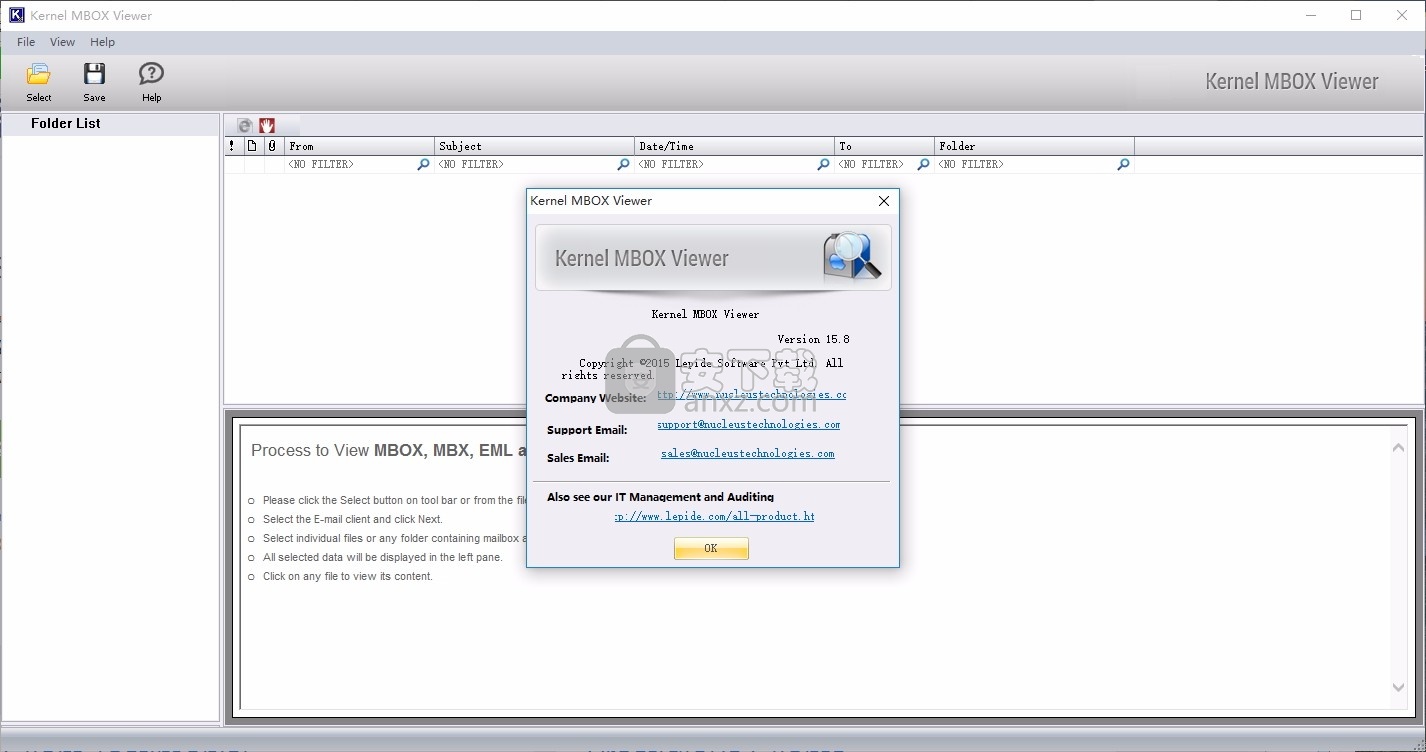Click the From NO FILTER input field
Screen dimensions: 1426x752
pyautogui.click(x=350, y=165)
